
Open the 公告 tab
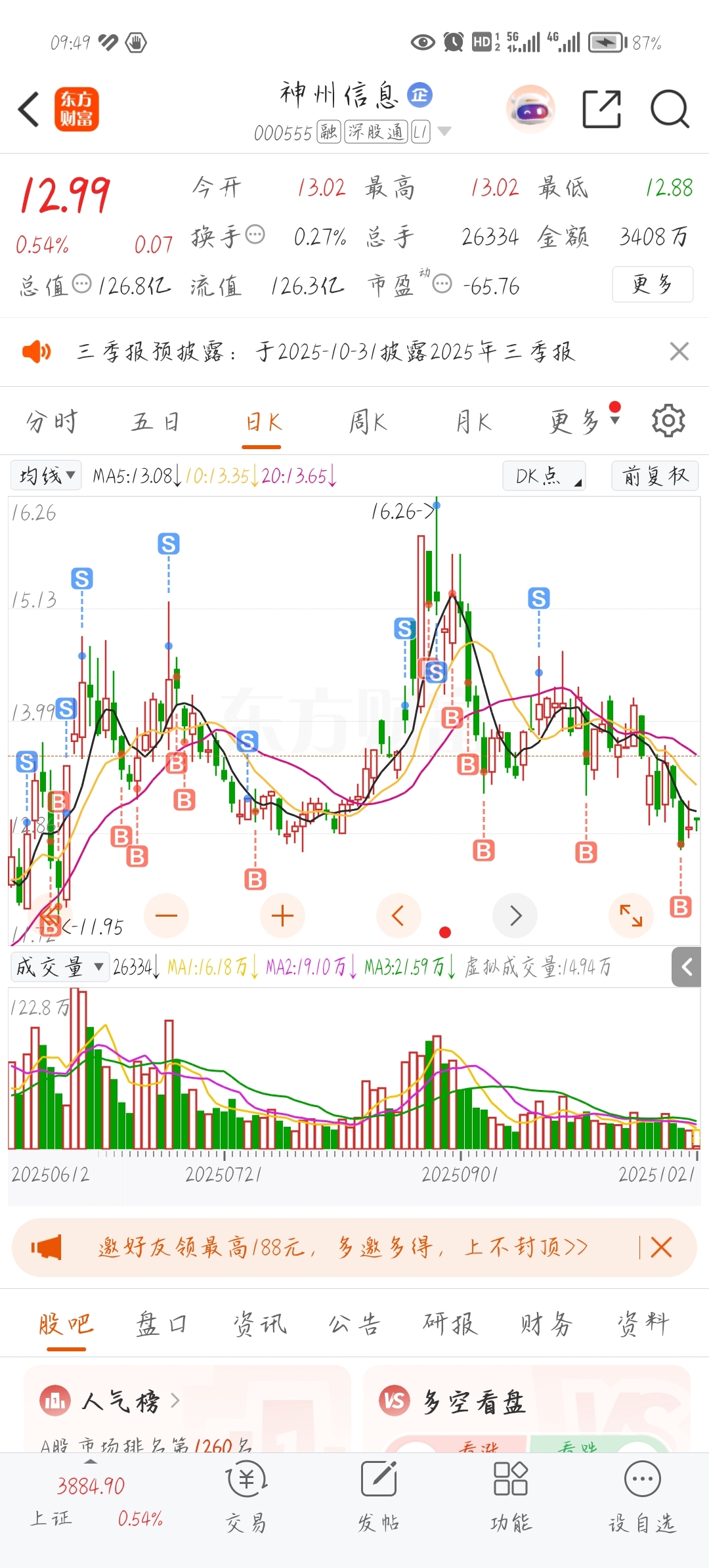click(x=354, y=1323)
